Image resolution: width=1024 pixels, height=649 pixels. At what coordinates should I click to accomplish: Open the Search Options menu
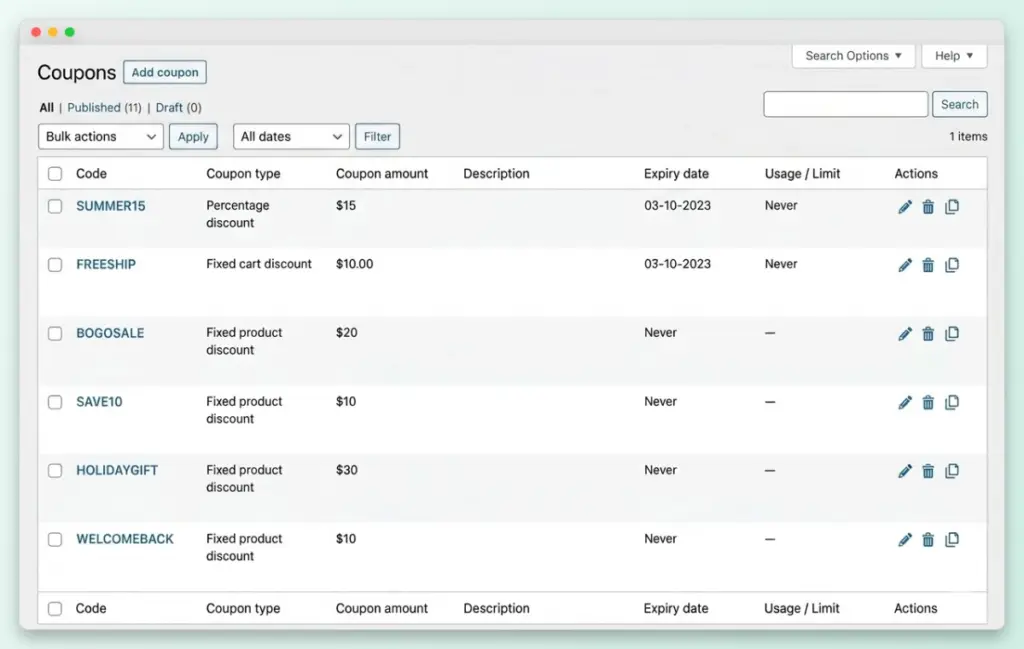click(853, 56)
